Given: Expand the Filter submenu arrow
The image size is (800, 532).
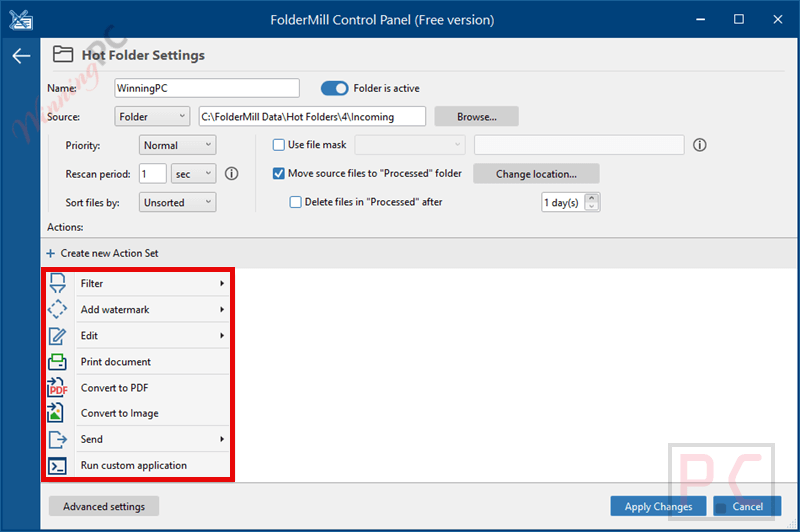Looking at the screenshot, I should coord(222,284).
